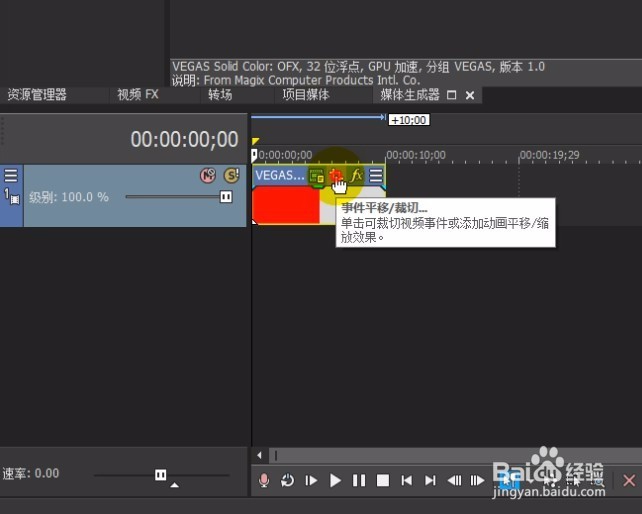Play from start
642x514 pixels.
(311, 480)
